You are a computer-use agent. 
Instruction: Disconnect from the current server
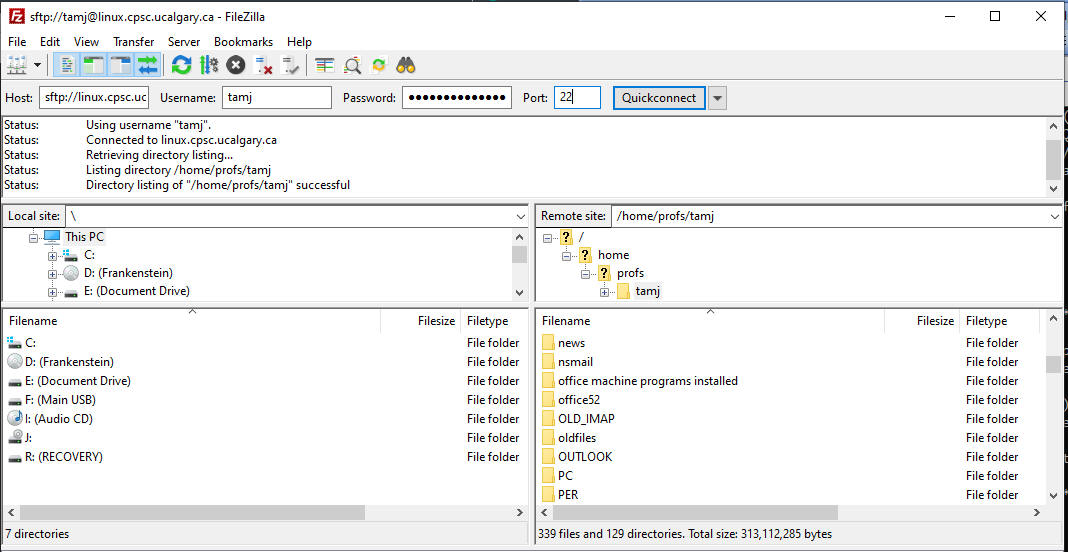264,65
